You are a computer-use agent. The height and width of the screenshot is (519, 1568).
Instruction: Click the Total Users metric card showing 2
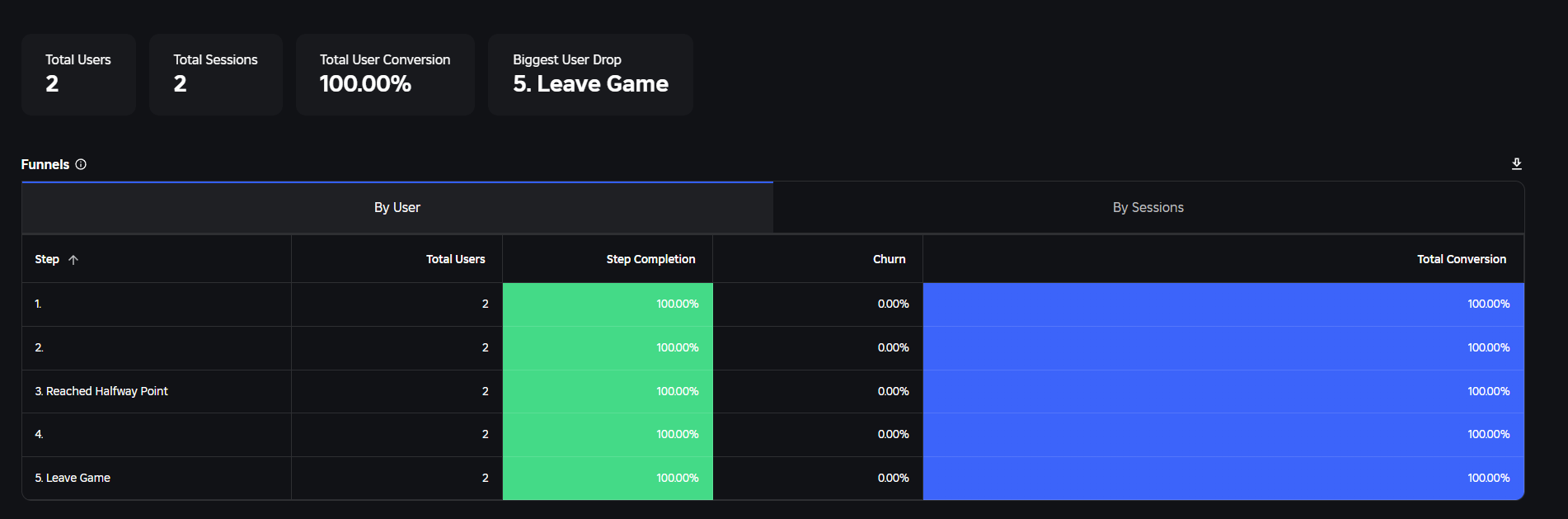click(x=77, y=74)
